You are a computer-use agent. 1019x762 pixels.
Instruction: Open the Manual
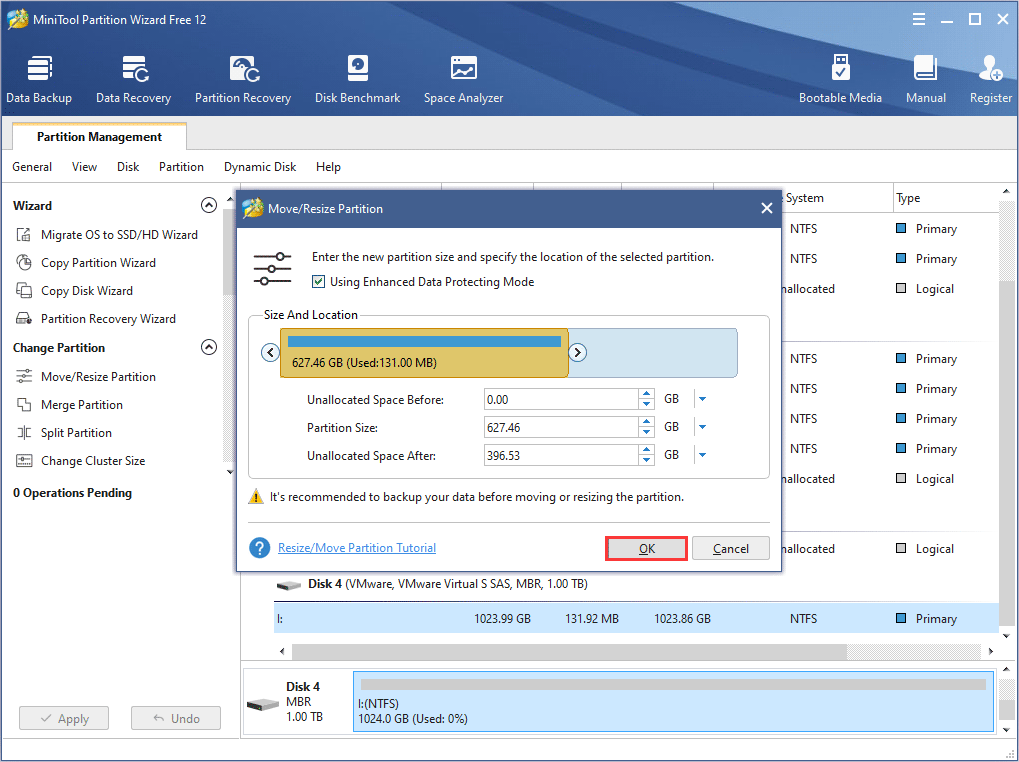[926, 79]
